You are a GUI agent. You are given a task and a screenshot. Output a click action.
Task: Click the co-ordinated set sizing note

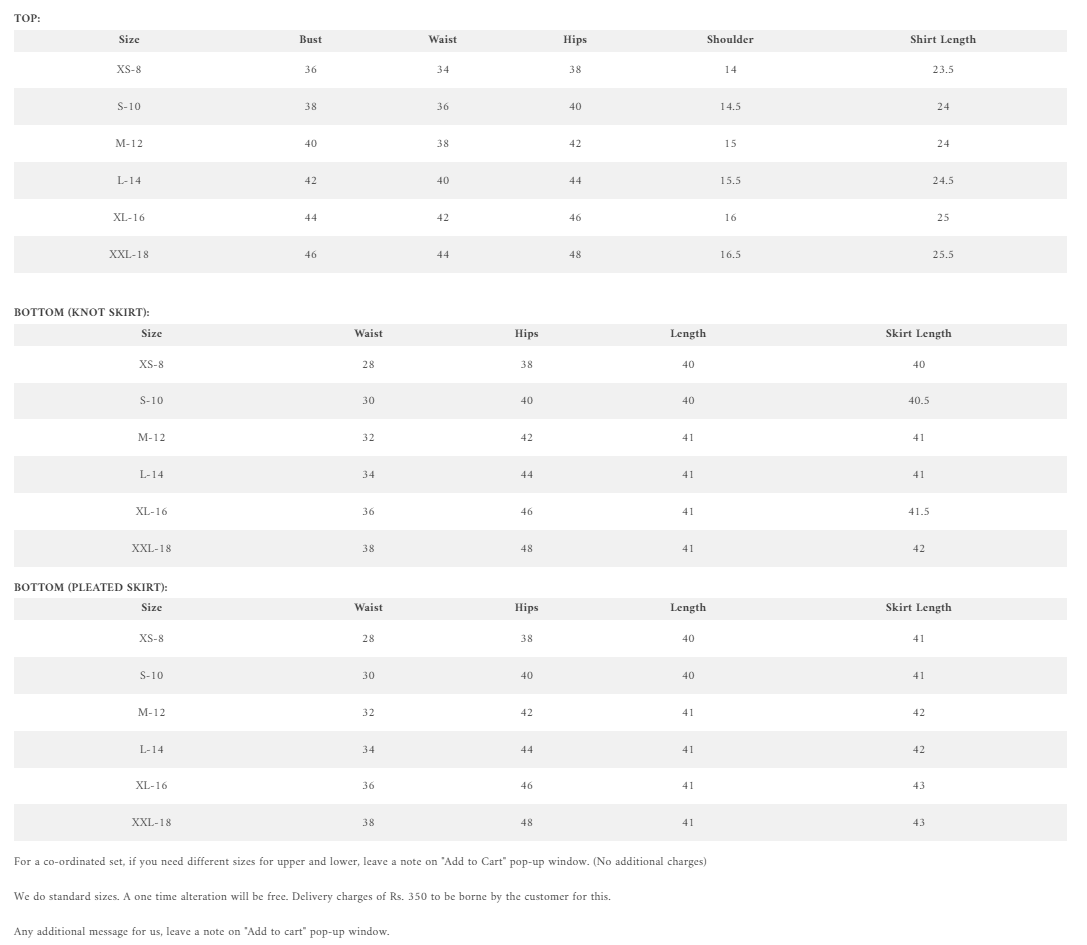(x=360, y=862)
